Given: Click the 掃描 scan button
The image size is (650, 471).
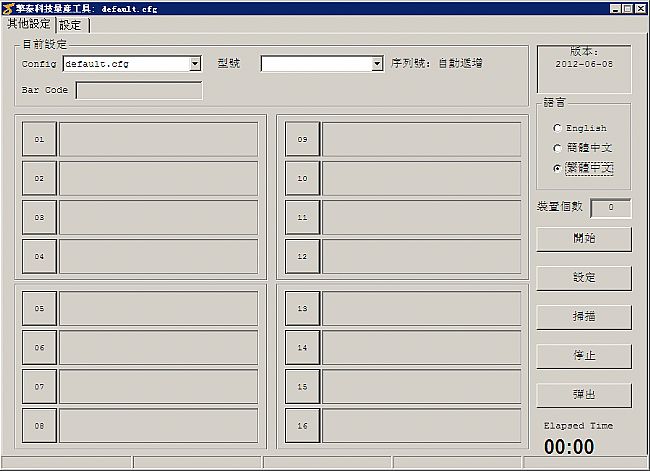Looking at the screenshot, I should [x=584, y=317].
